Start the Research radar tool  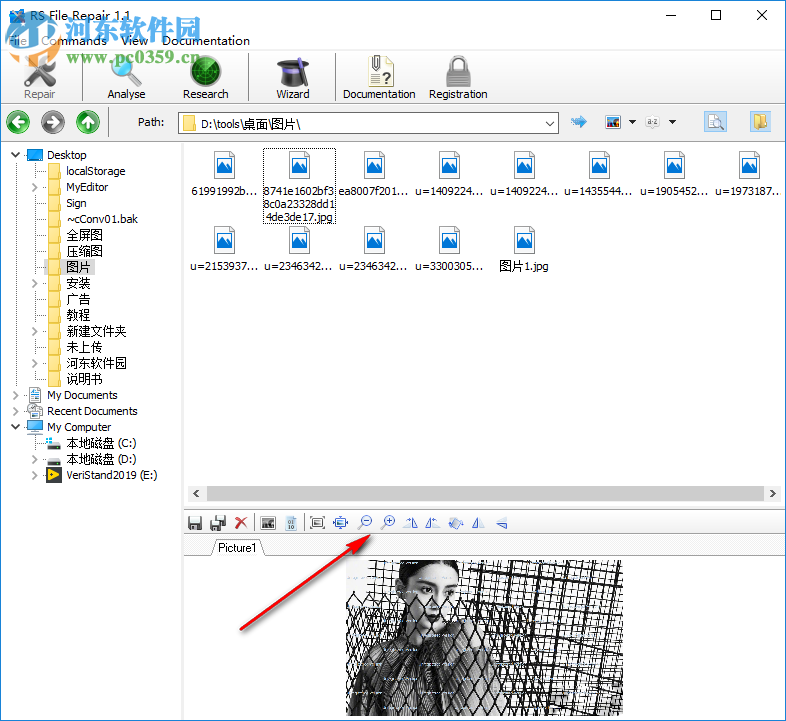(x=206, y=78)
